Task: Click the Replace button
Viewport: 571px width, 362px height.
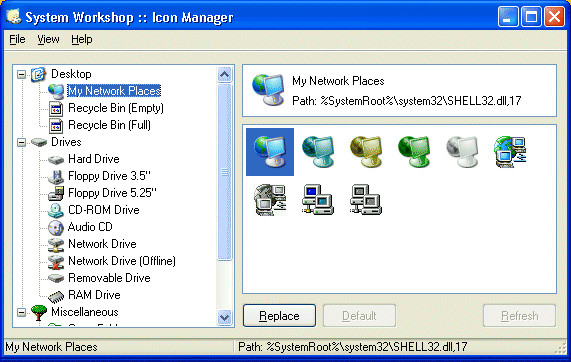Action: tap(279, 316)
